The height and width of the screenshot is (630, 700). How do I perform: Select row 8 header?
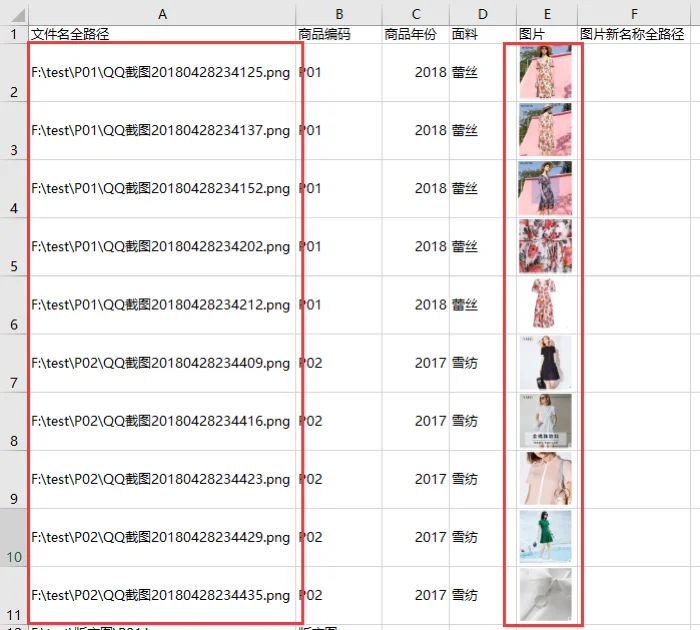click(14, 421)
